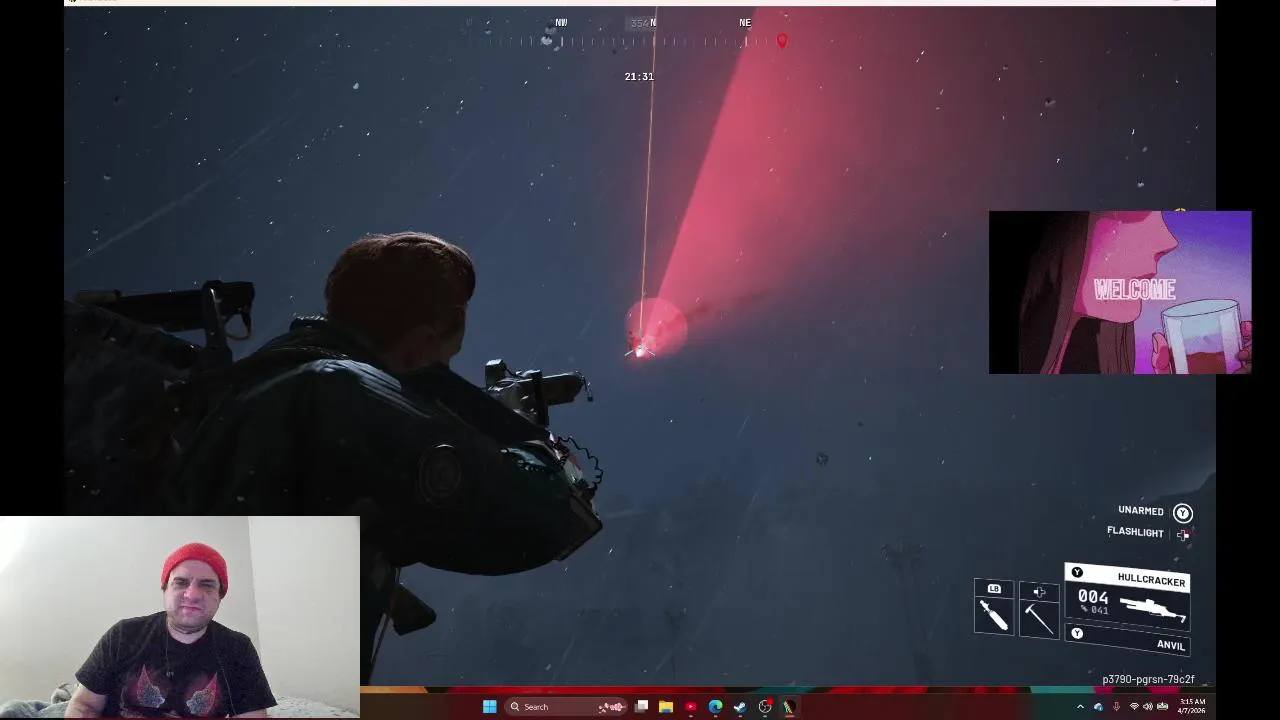The width and height of the screenshot is (1280, 720).
Task: Click the in-game time 21:31
Action: (639, 77)
